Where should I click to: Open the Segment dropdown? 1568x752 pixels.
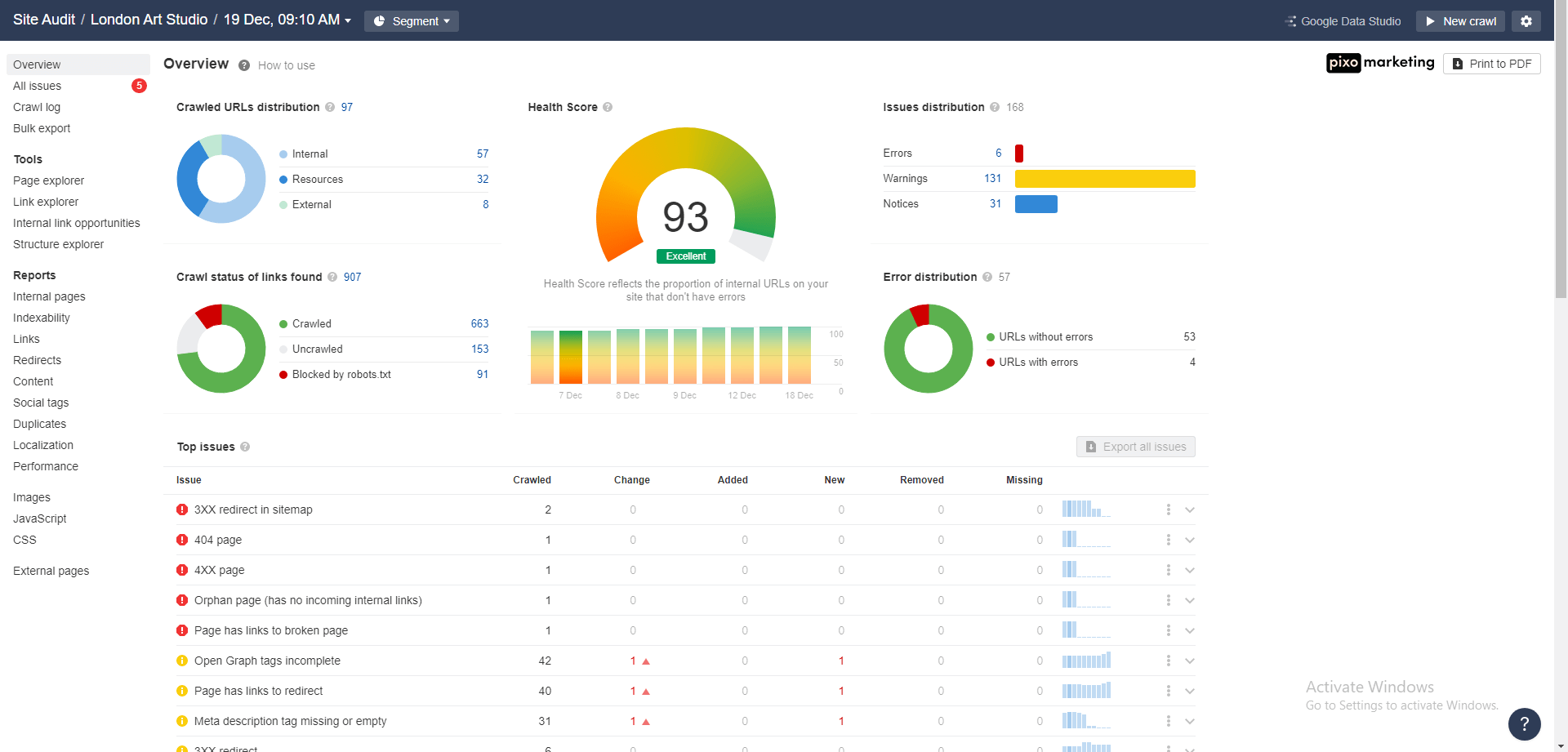click(x=411, y=21)
